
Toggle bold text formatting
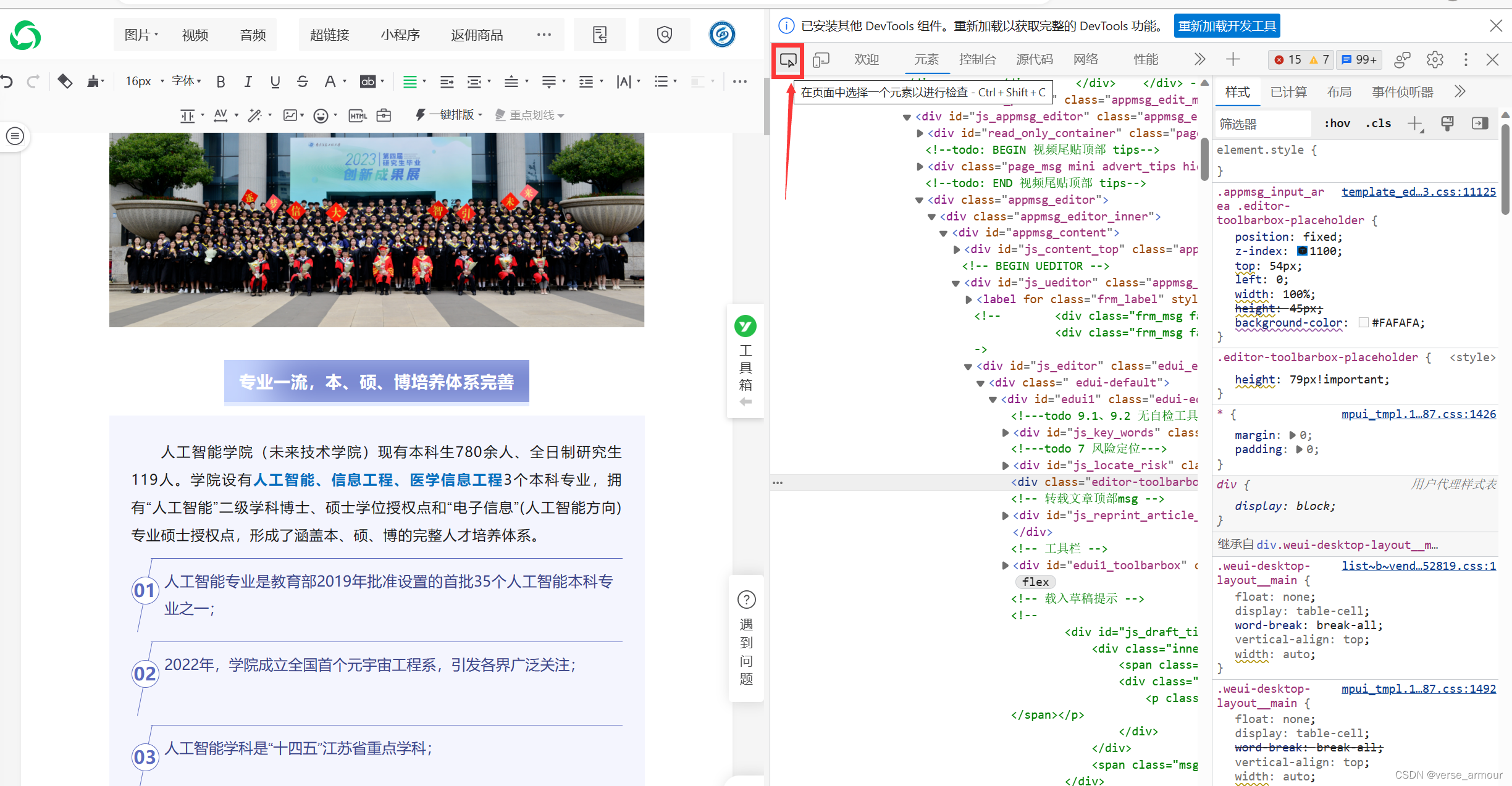(220, 82)
